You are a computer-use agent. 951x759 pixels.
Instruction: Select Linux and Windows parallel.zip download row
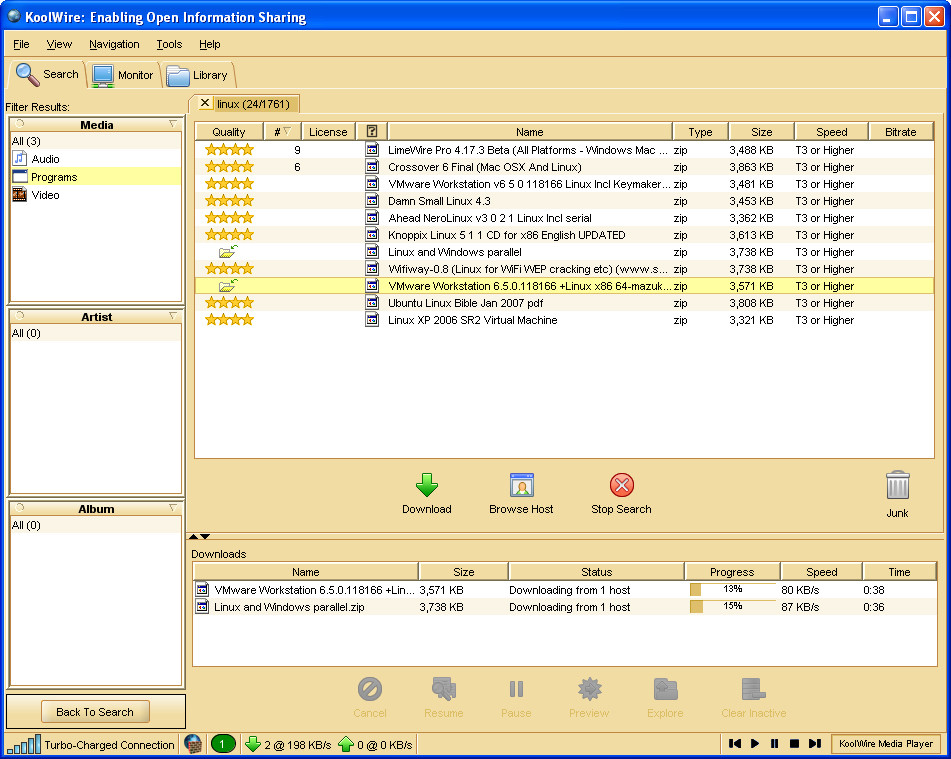(x=565, y=607)
